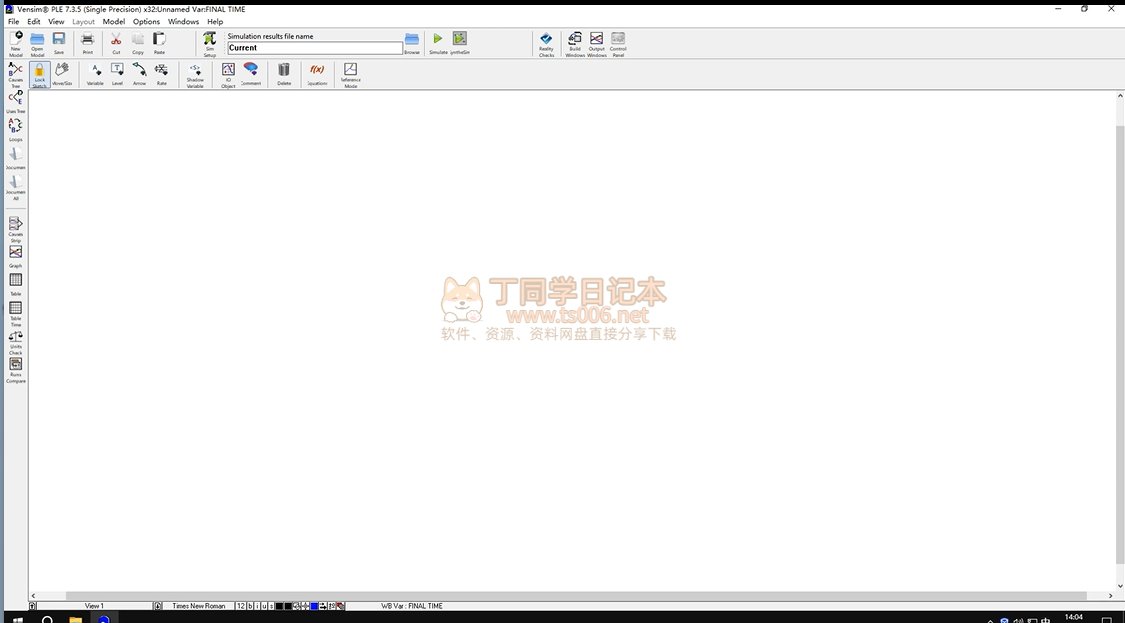Run the model with Simulate
Screen dimensions: 1125x623
point(438,42)
